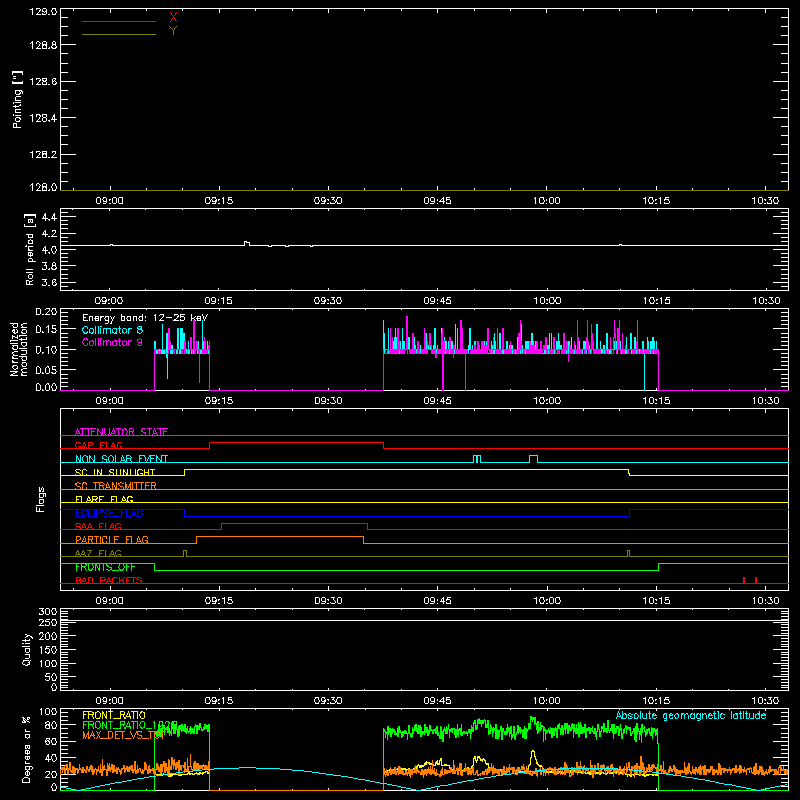Click the NON_SOLAR_EVENT pulse near 09:50
This screenshot has width=800, height=800.
[477, 459]
